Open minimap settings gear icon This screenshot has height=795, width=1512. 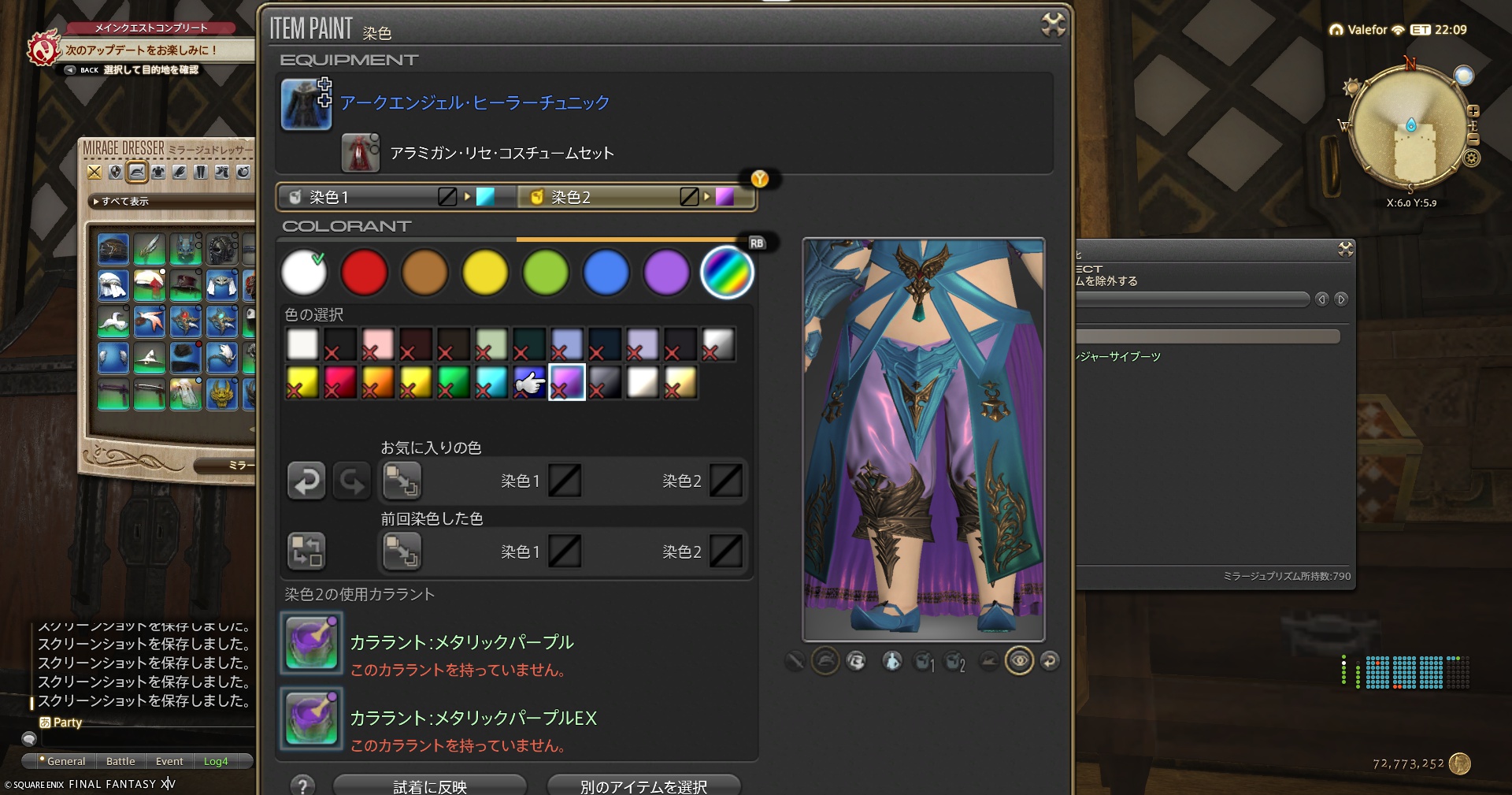[x=1472, y=158]
